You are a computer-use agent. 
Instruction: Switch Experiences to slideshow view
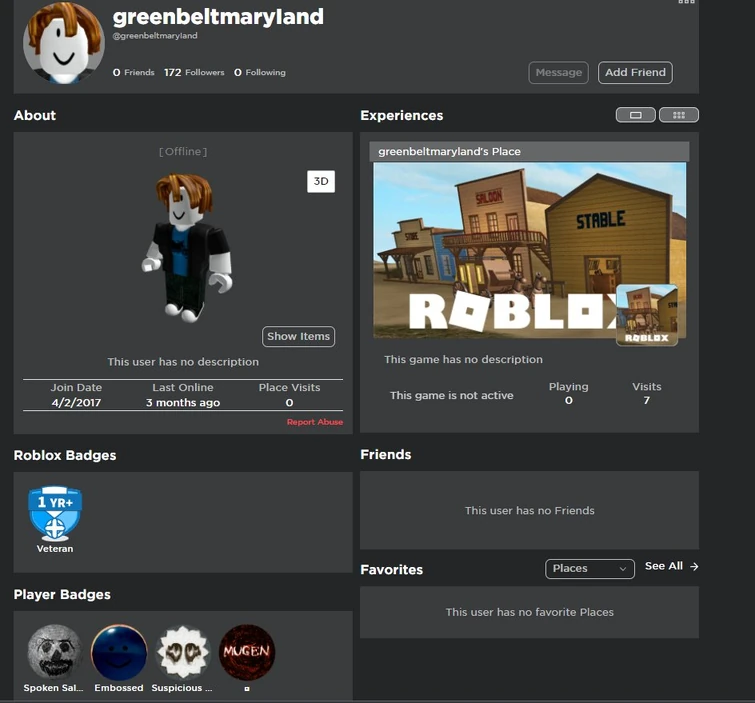click(636, 115)
